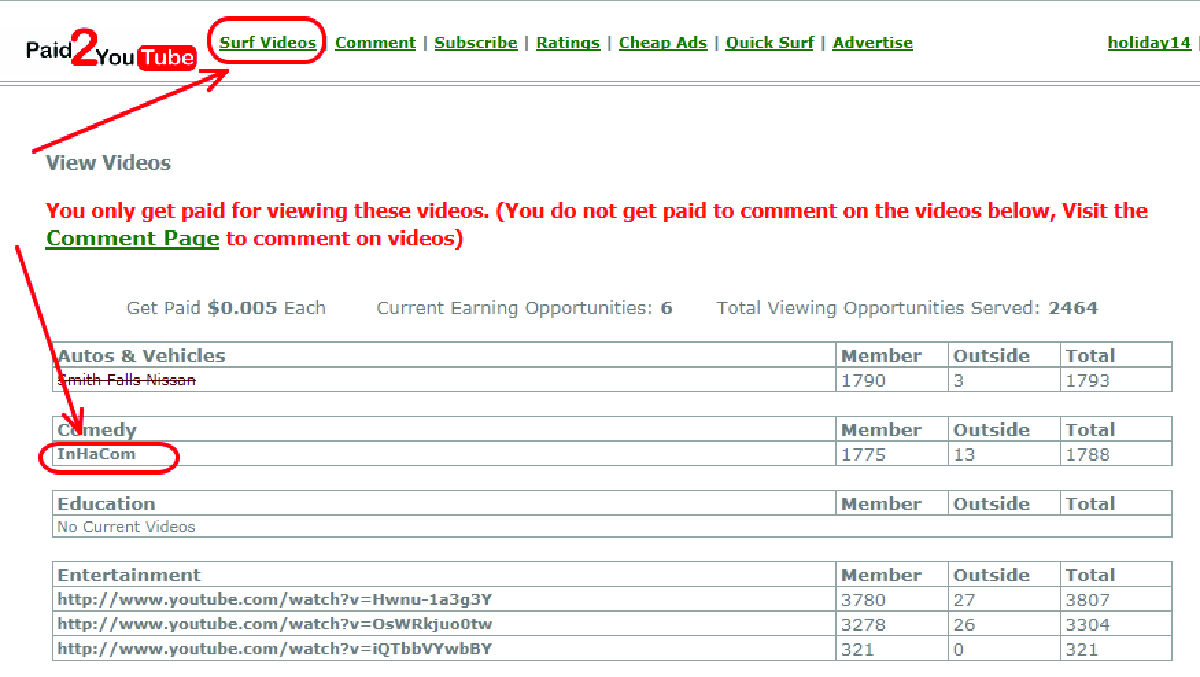
Task: Open the crossed-out Smith Falls Nissan entry
Action: tap(125, 380)
